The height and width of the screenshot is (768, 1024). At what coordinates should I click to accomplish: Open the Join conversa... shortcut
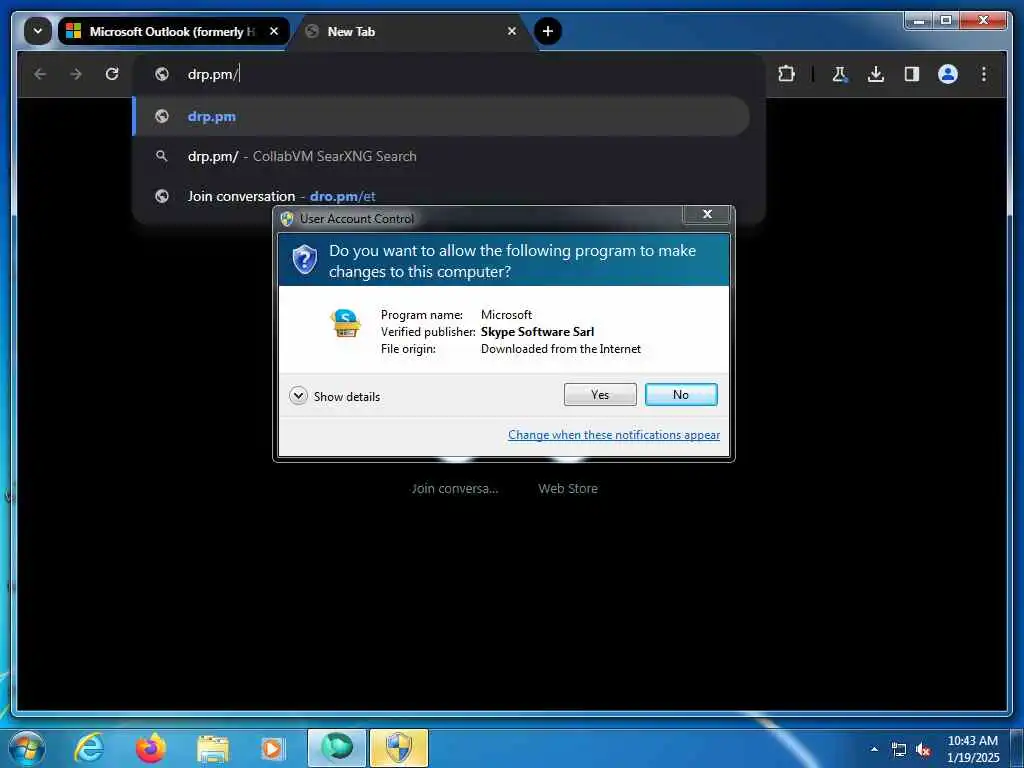455,488
